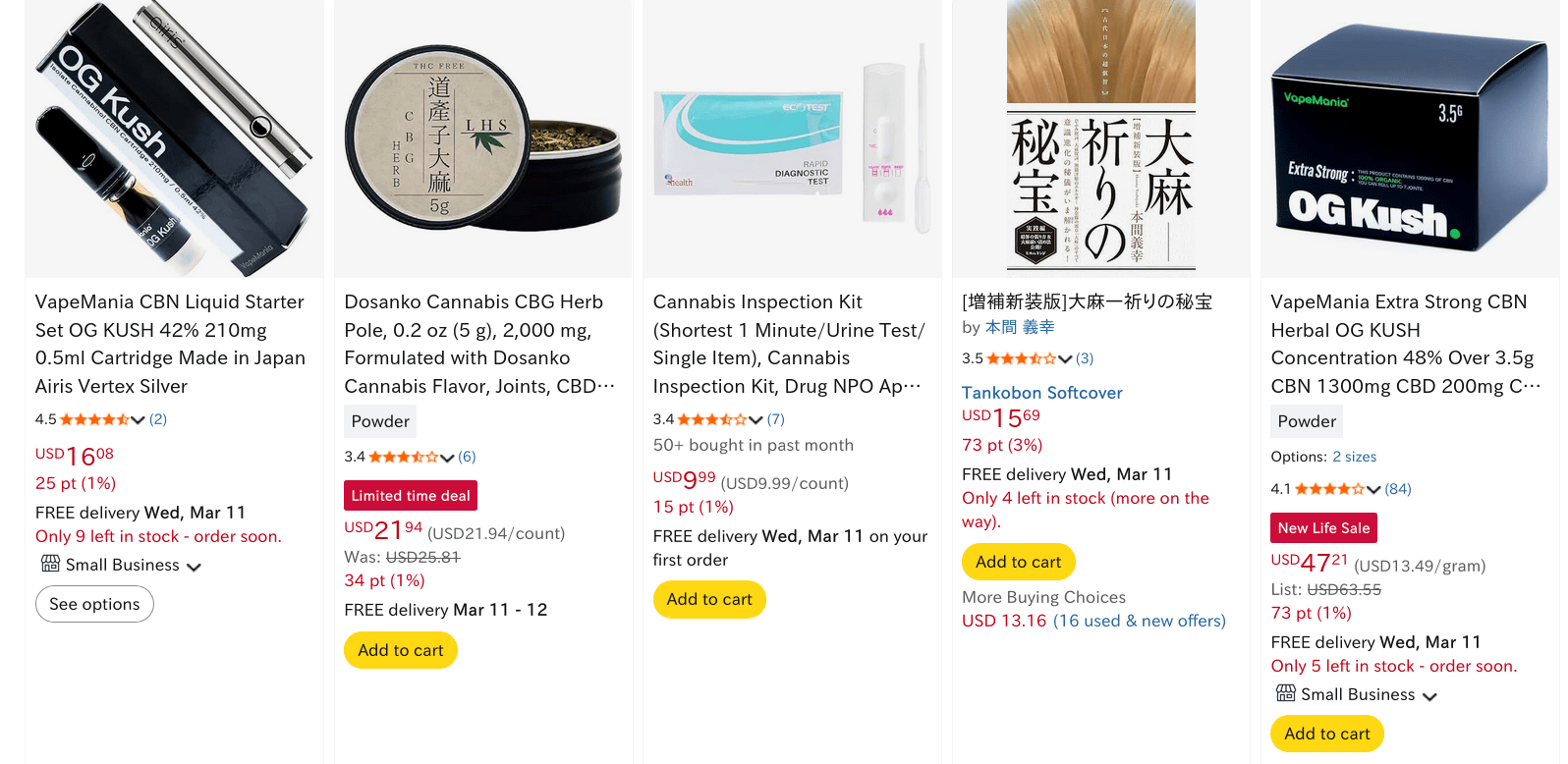
Task: Click the stars on the Cannabis Inspection Kit
Action: click(x=712, y=419)
